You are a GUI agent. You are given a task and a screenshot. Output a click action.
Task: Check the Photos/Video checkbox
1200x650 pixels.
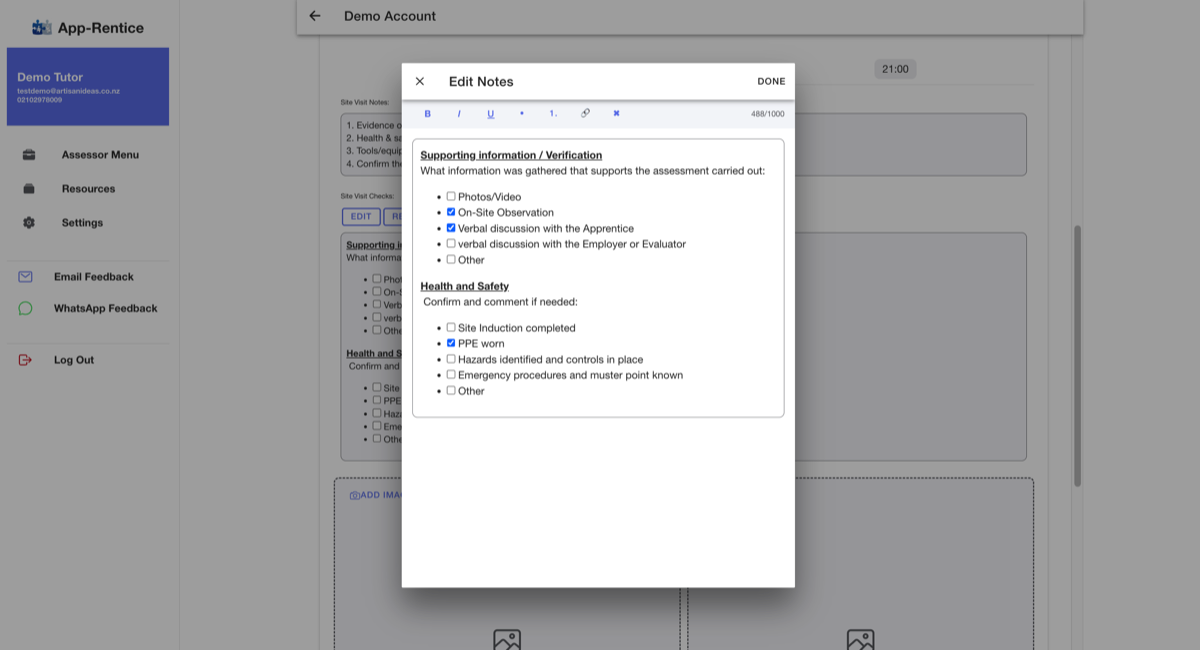pos(451,197)
